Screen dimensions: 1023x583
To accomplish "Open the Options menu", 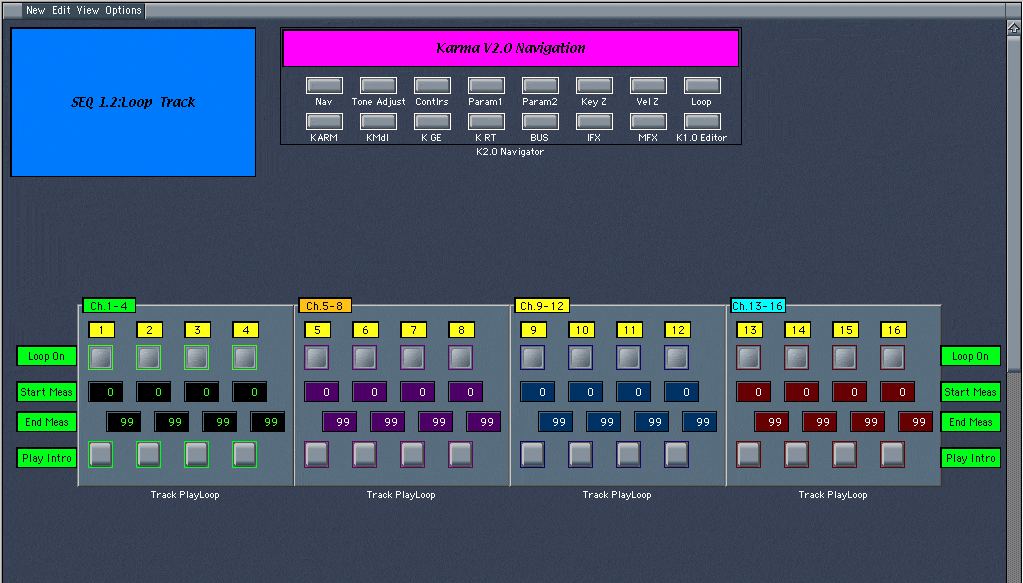I will (123, 10).
